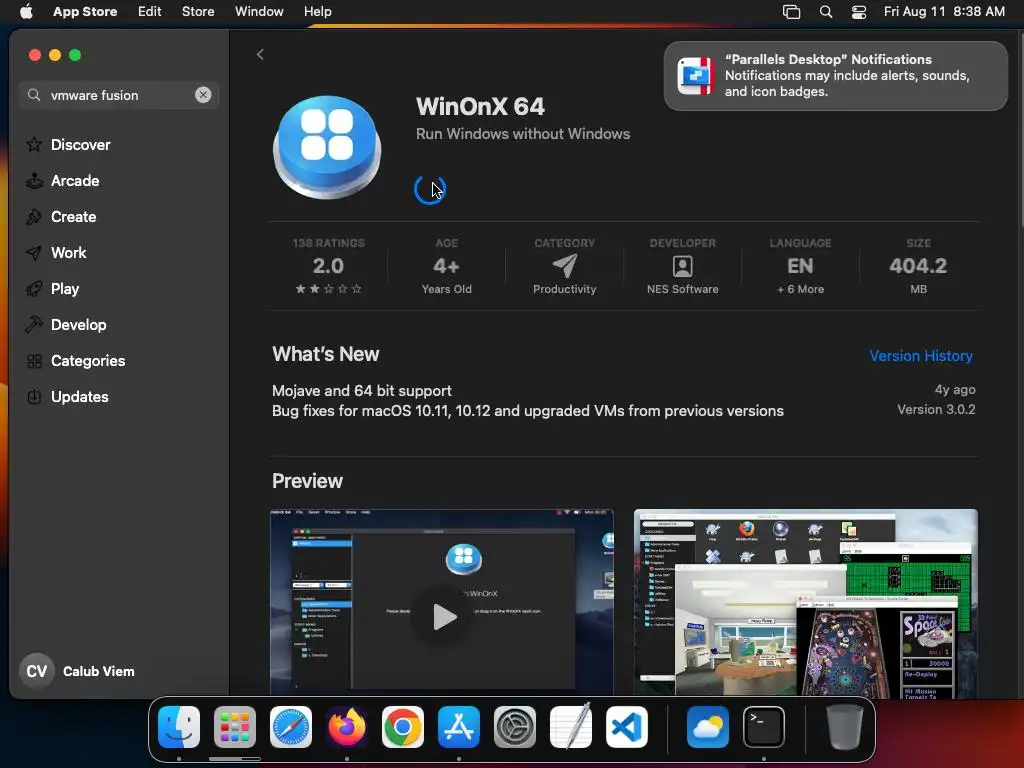
Task: Browse the Categories section
Action: (75, 360)
